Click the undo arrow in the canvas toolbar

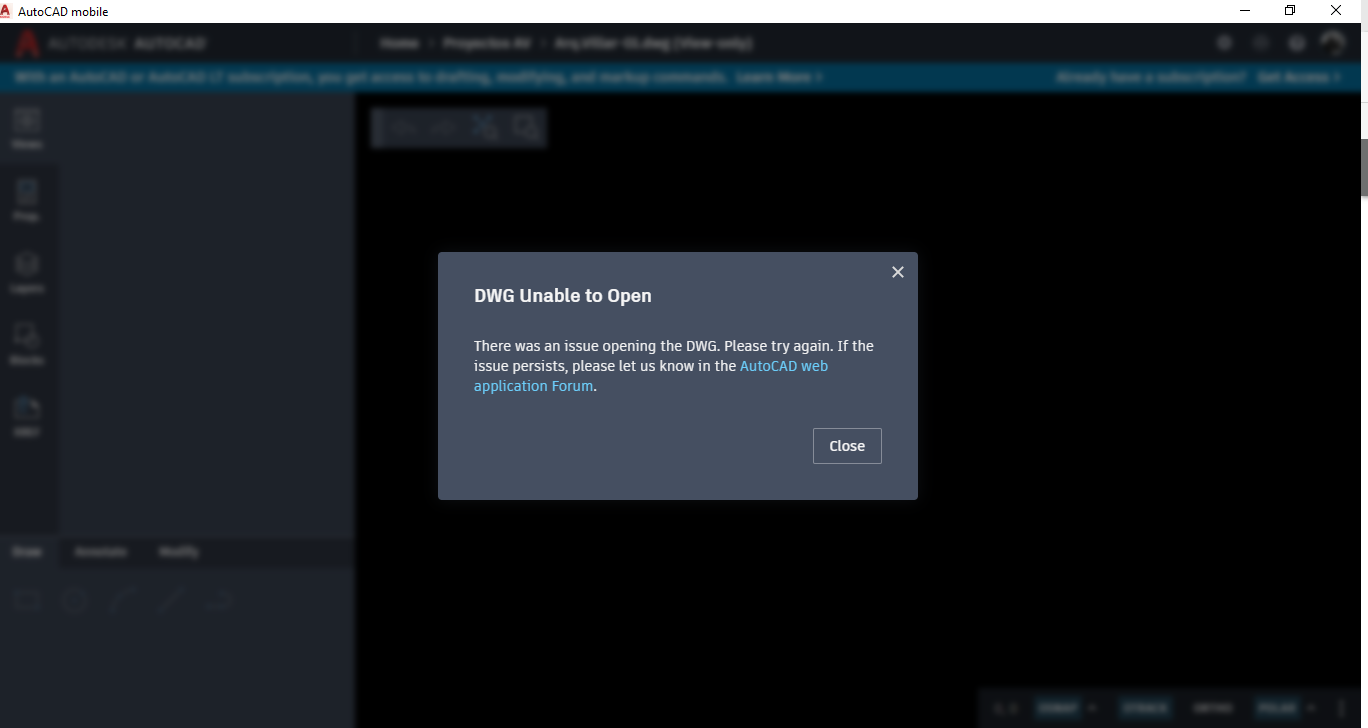(404, 127)
